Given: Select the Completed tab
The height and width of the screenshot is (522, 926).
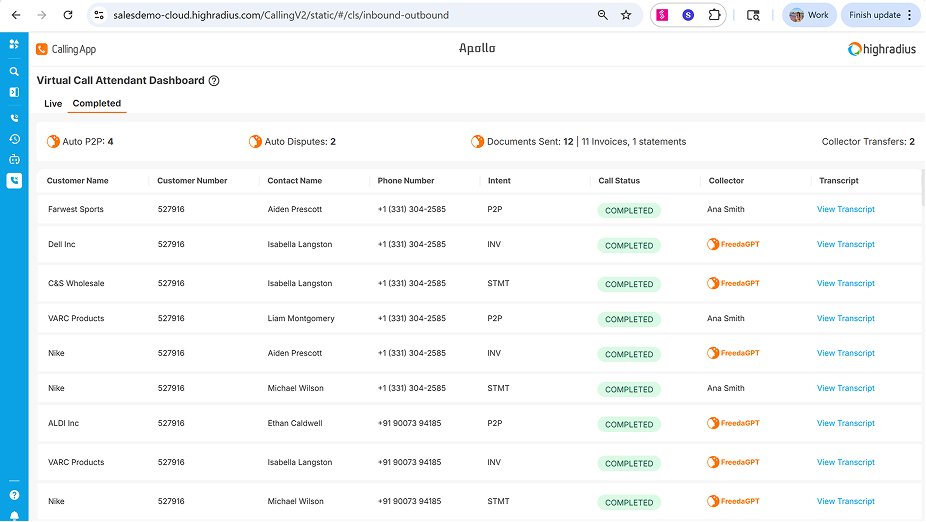Looking at the screenshot, I should [97, 104].
